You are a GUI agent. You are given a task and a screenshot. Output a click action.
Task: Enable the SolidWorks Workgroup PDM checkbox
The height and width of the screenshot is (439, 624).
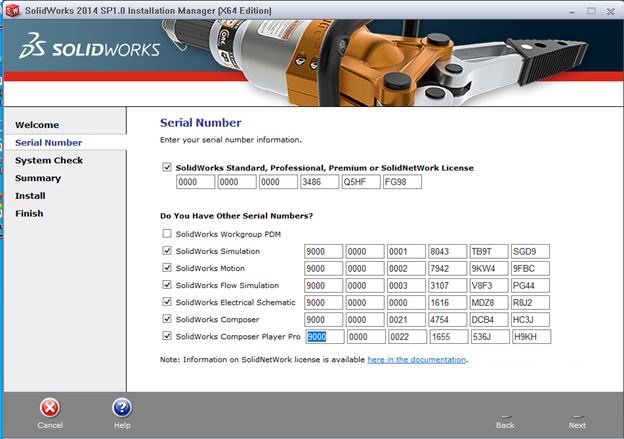click(x=167, y=233)
